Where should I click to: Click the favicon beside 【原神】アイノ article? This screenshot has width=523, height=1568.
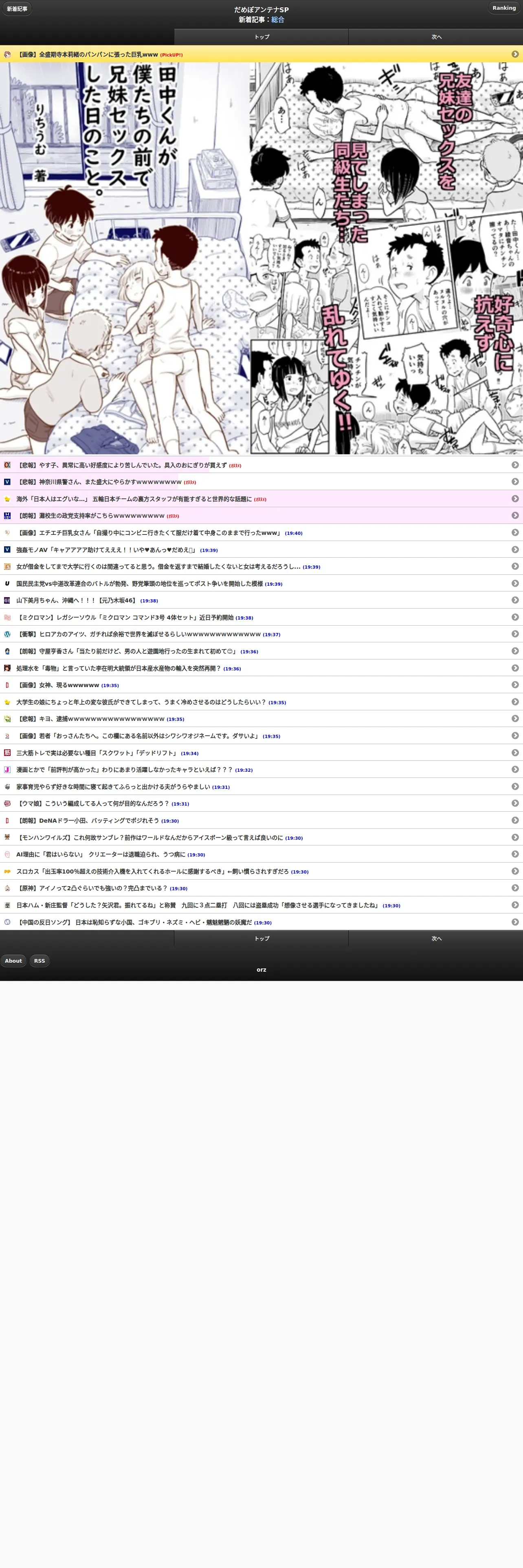pyautogui.click(x=7, y=888)
